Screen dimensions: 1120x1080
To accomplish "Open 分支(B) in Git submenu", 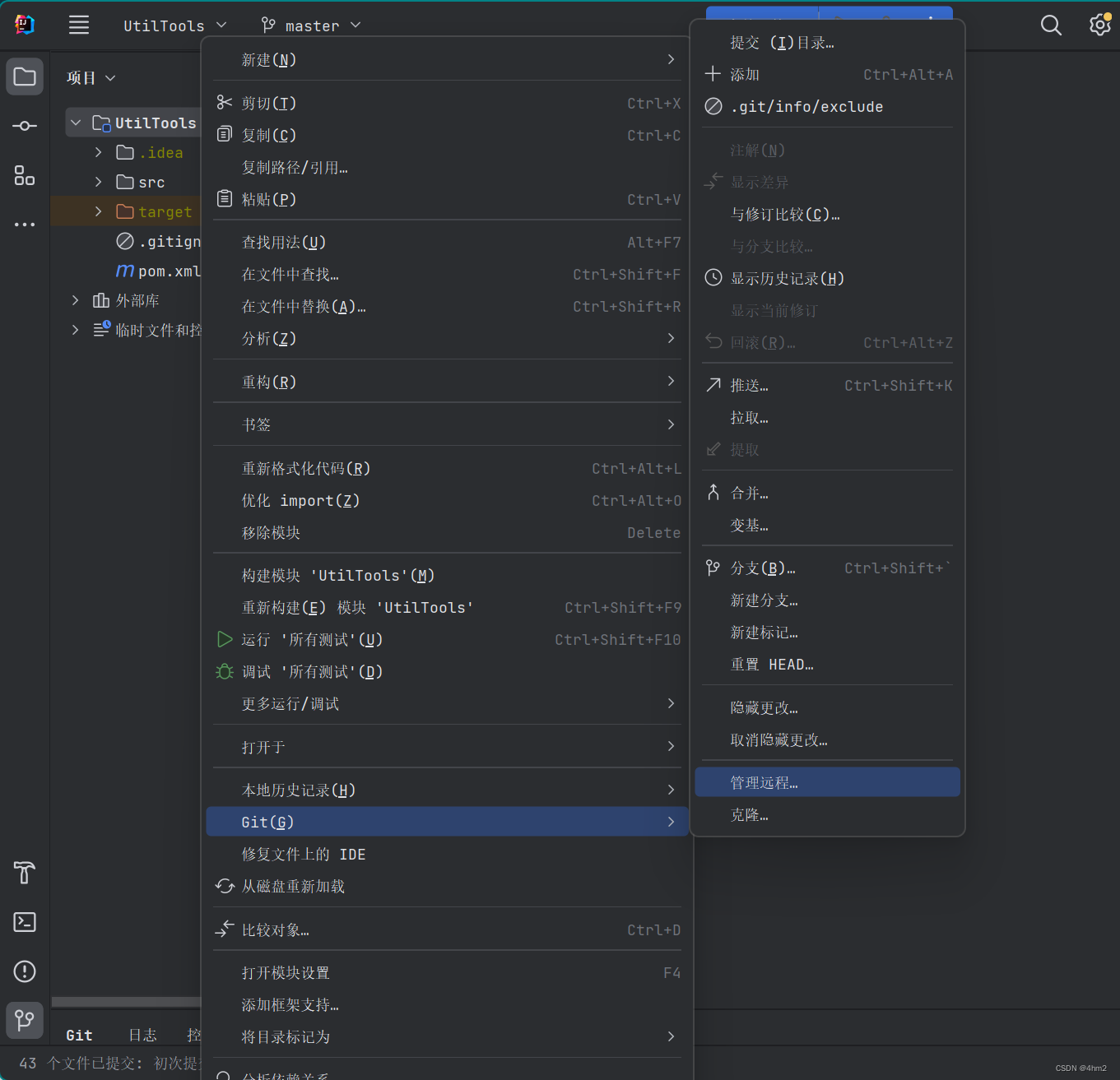I will 827,568.
